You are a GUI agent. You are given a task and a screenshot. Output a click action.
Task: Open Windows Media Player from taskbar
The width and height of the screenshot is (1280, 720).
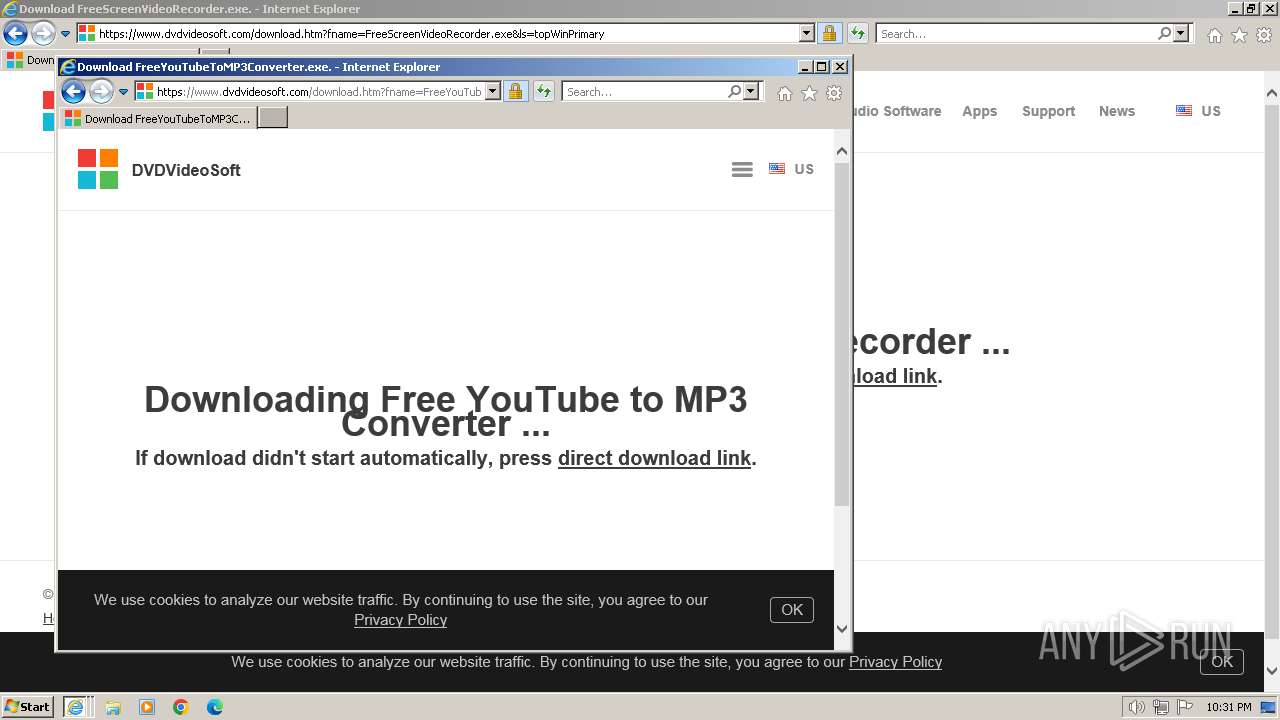point(147,707)
